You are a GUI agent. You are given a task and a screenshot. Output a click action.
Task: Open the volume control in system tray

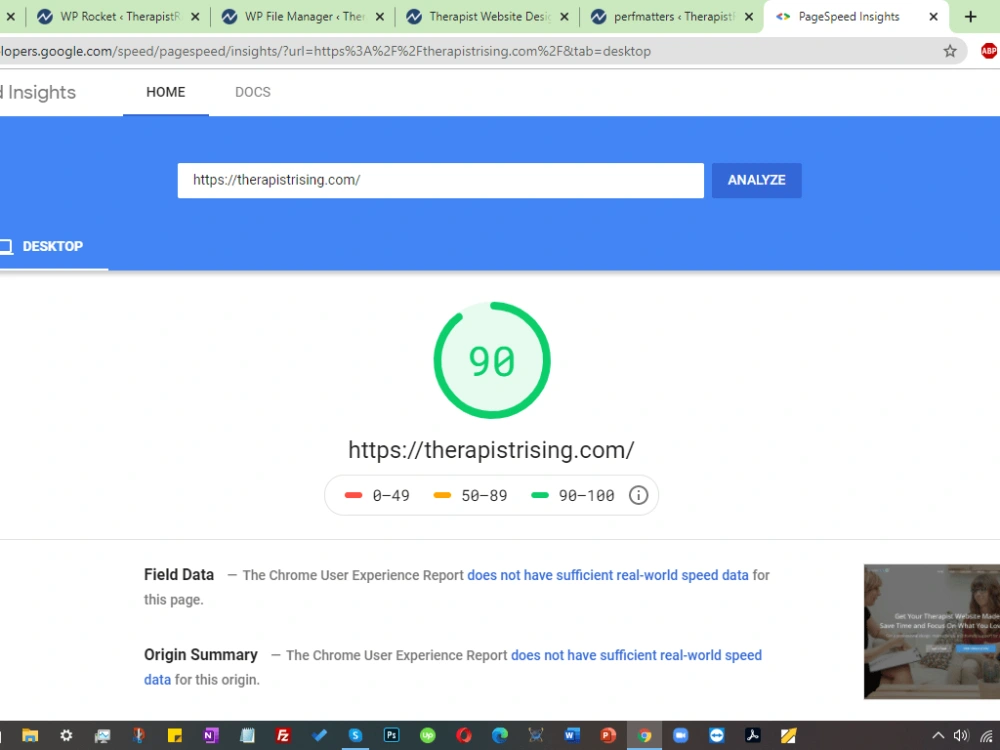click(961, 735)
